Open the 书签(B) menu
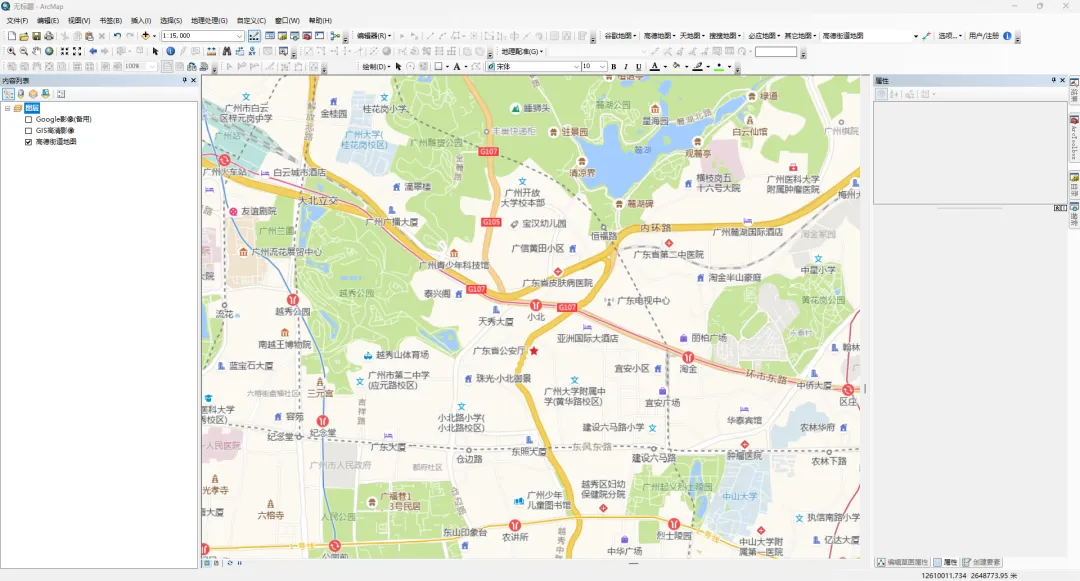 pyautogui.click(x=110, y=21)
